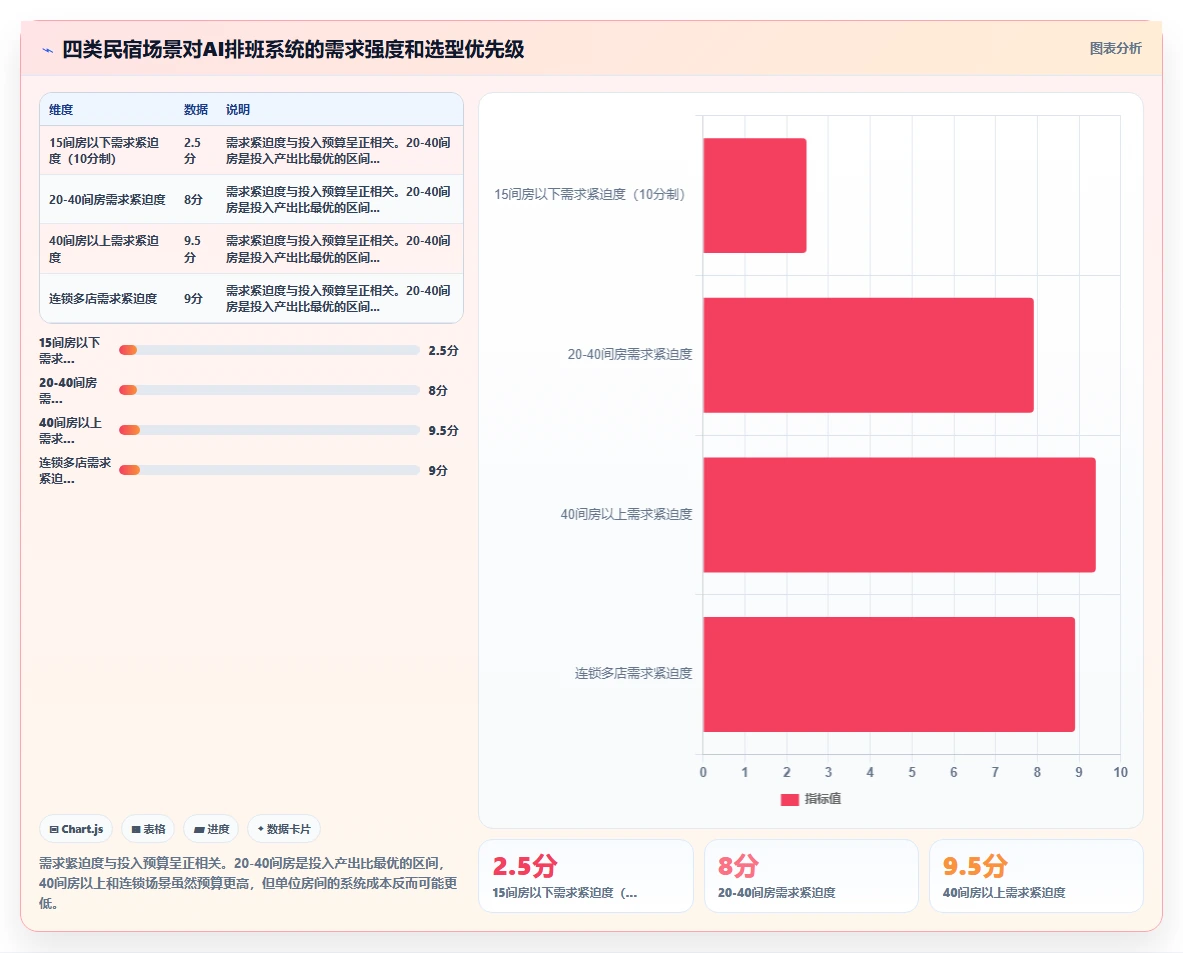1183x953 pixels.
Task: Click the x-axis tick label 10
Action: 1120,772
